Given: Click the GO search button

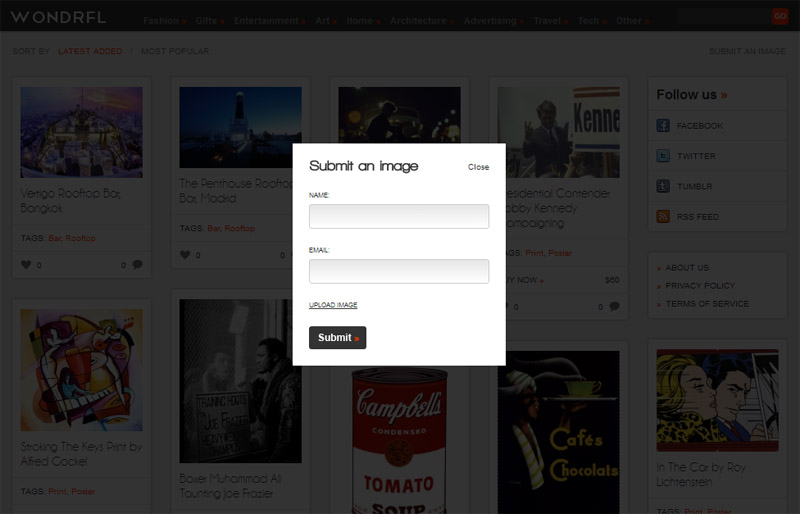Looking at the screenshot, I should tap(780, 16).
